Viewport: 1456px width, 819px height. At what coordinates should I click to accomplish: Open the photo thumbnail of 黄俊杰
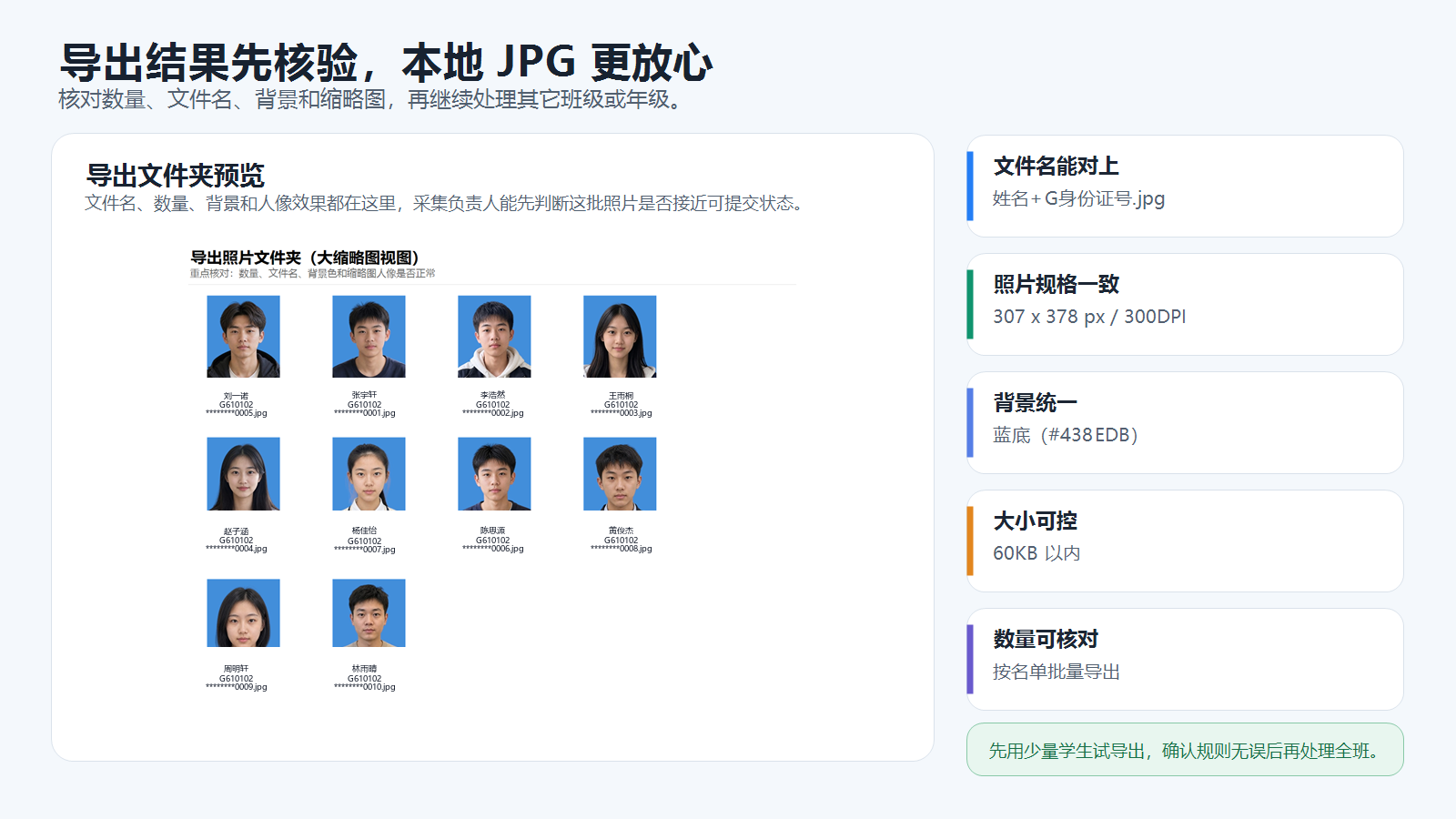[620, 474]
